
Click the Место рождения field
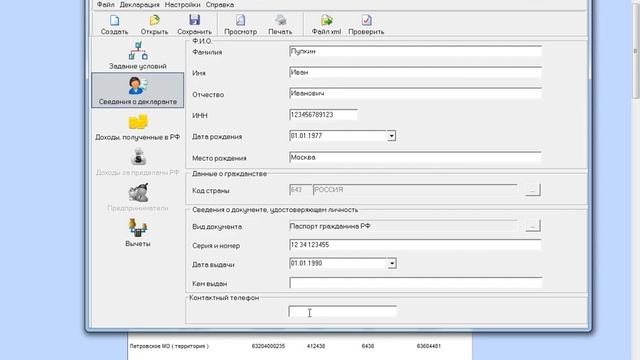point(415,157)
